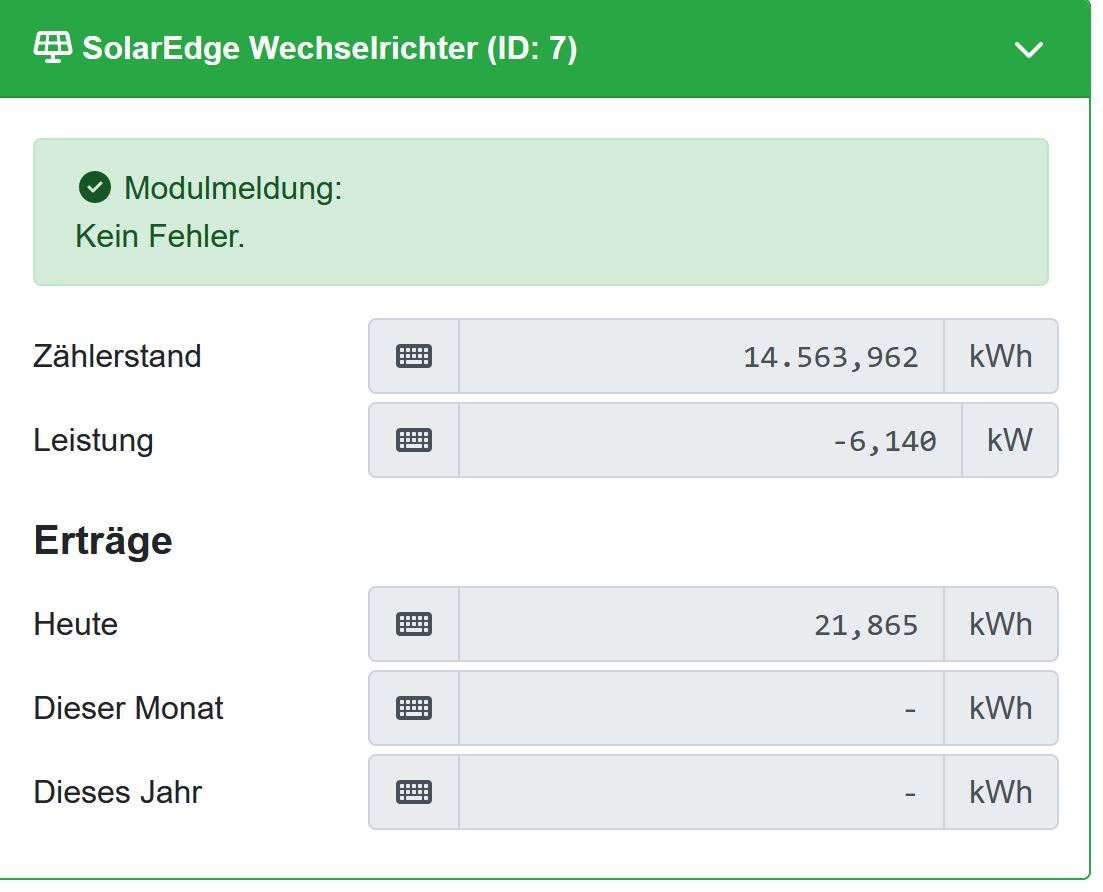The height and width of the screenshot is (892, 1103).
Task: Click the empty Dieser Monat value field
Action: coord(701,708)
